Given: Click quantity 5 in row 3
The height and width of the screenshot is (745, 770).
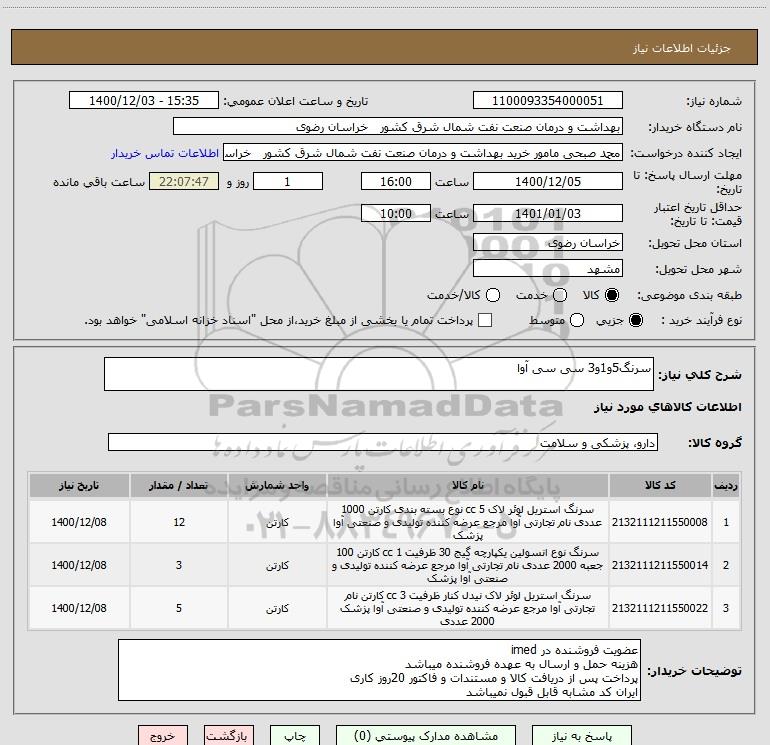Looking at the screenshot, I should click(x=179, y=608).
